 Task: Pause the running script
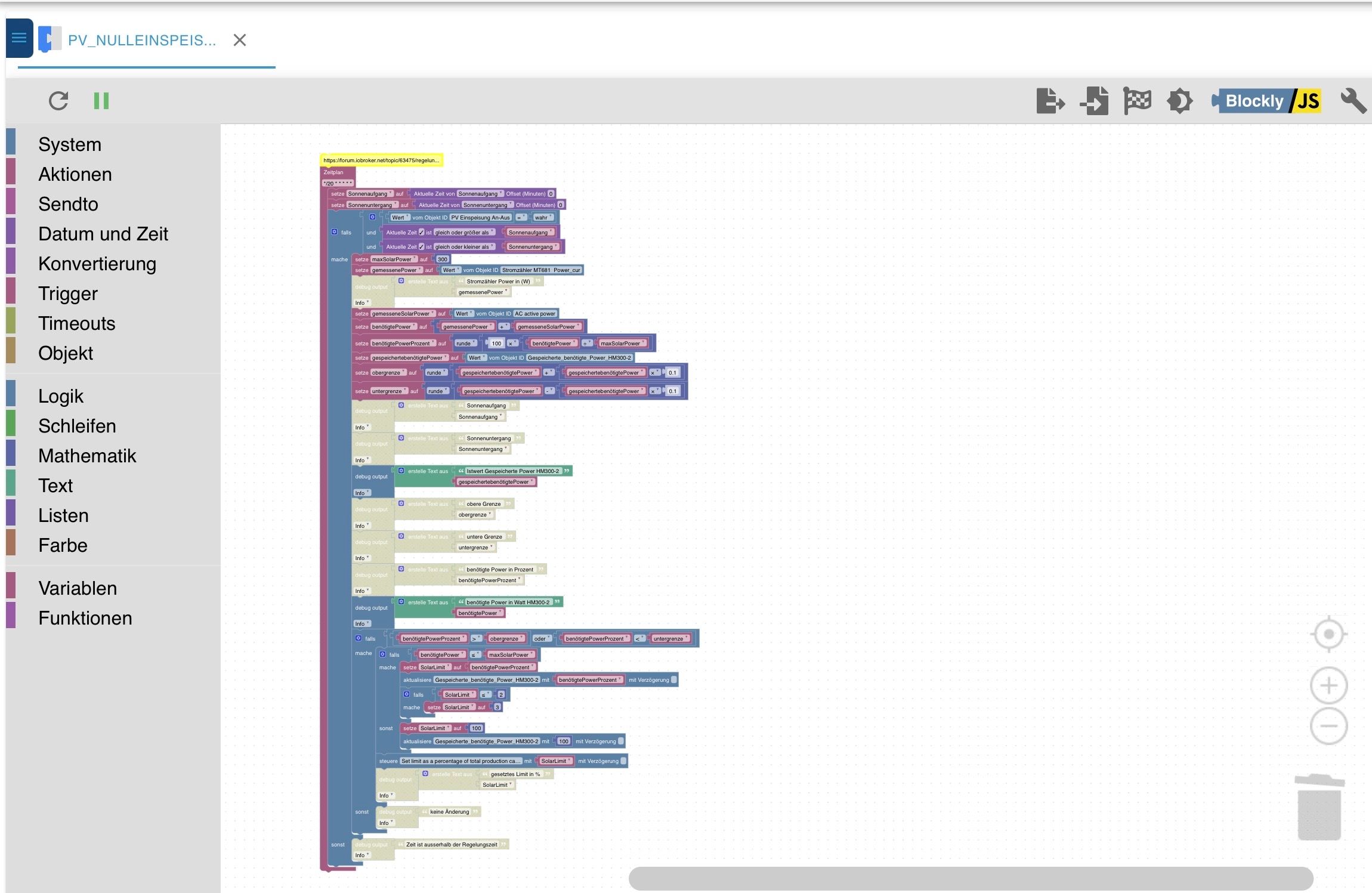pos(101,101)
